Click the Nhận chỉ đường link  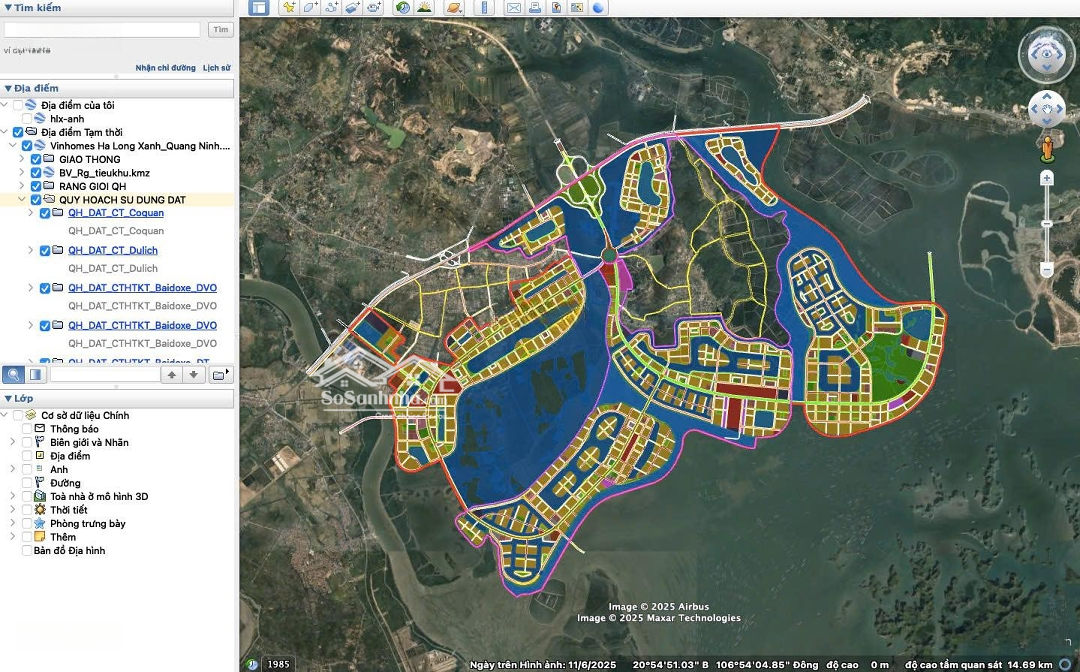pos(165,68)
